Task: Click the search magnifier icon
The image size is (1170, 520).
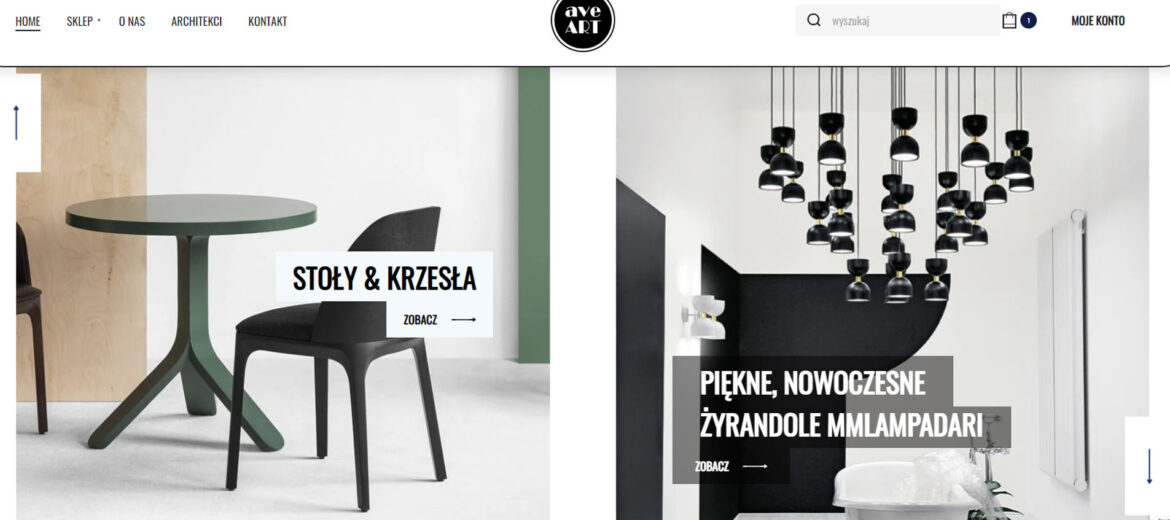Action: pyautogui.click(x=814, y=20)
